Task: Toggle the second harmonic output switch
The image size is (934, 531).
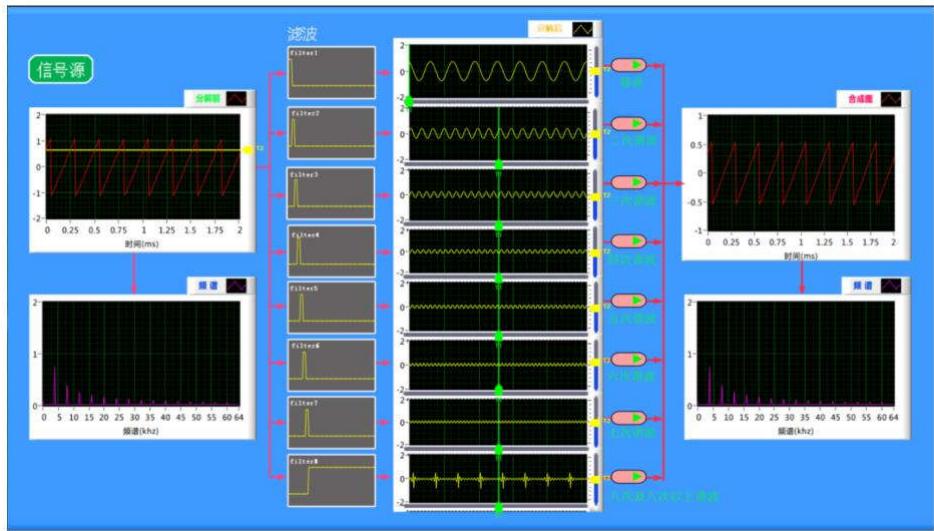Action: coord(629,124)
